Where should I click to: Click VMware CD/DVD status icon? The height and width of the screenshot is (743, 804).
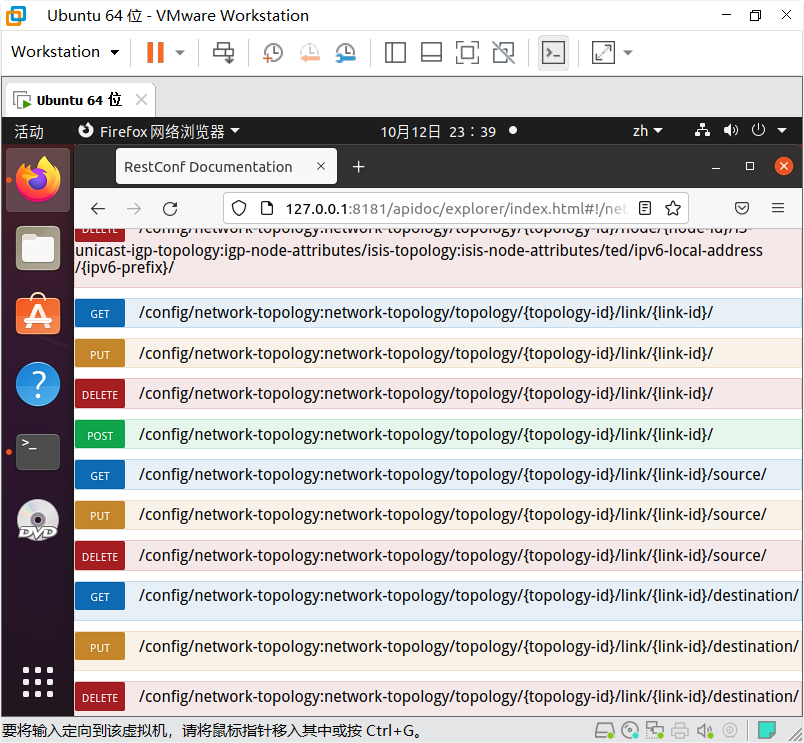click(630, 730)
